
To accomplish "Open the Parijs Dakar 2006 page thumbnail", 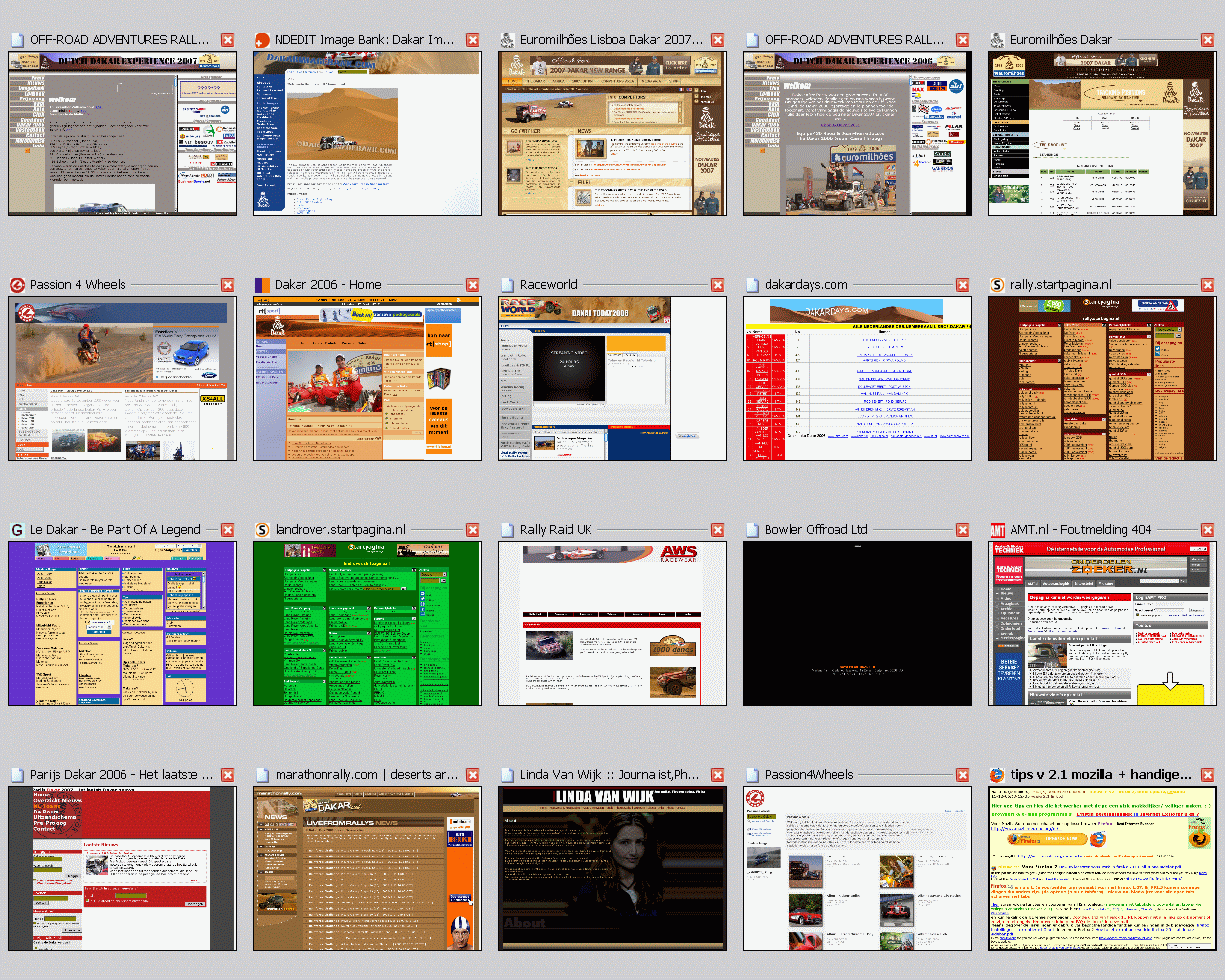I will [x=122, y=869].
